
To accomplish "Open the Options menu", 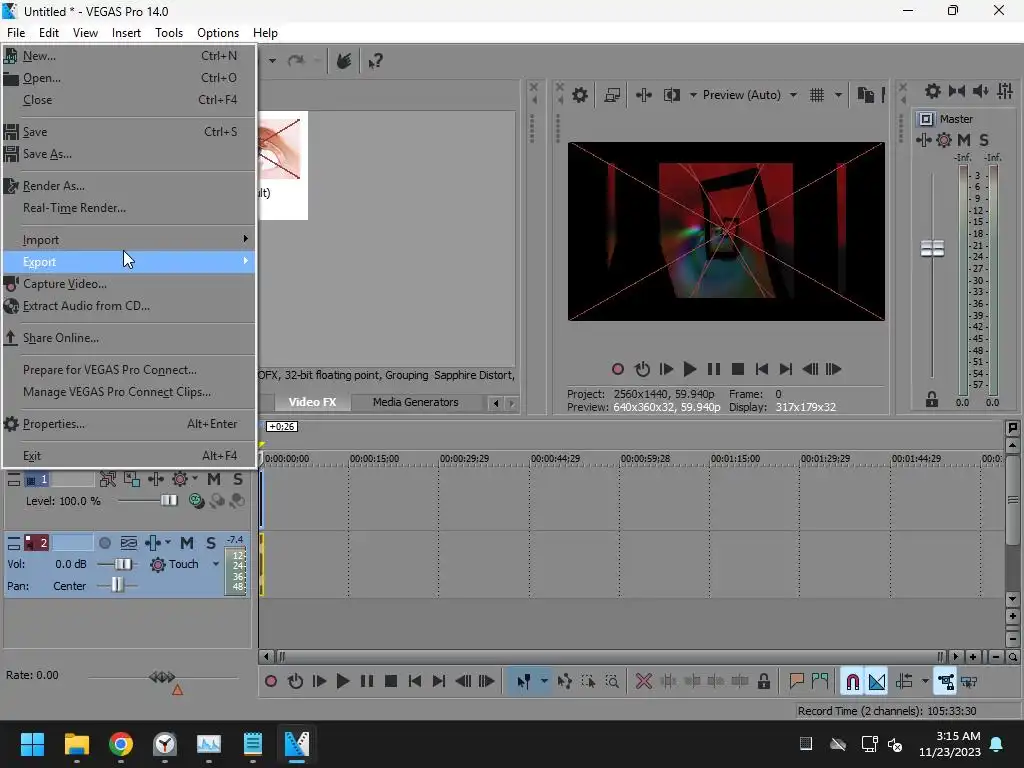I will [x=217, y=33].
